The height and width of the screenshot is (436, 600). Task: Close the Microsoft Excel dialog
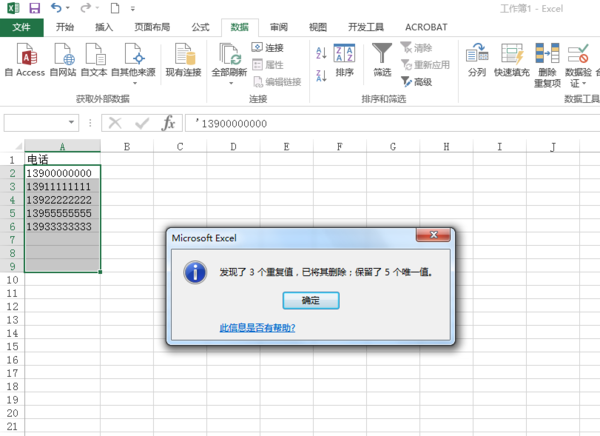click(433, 235)
